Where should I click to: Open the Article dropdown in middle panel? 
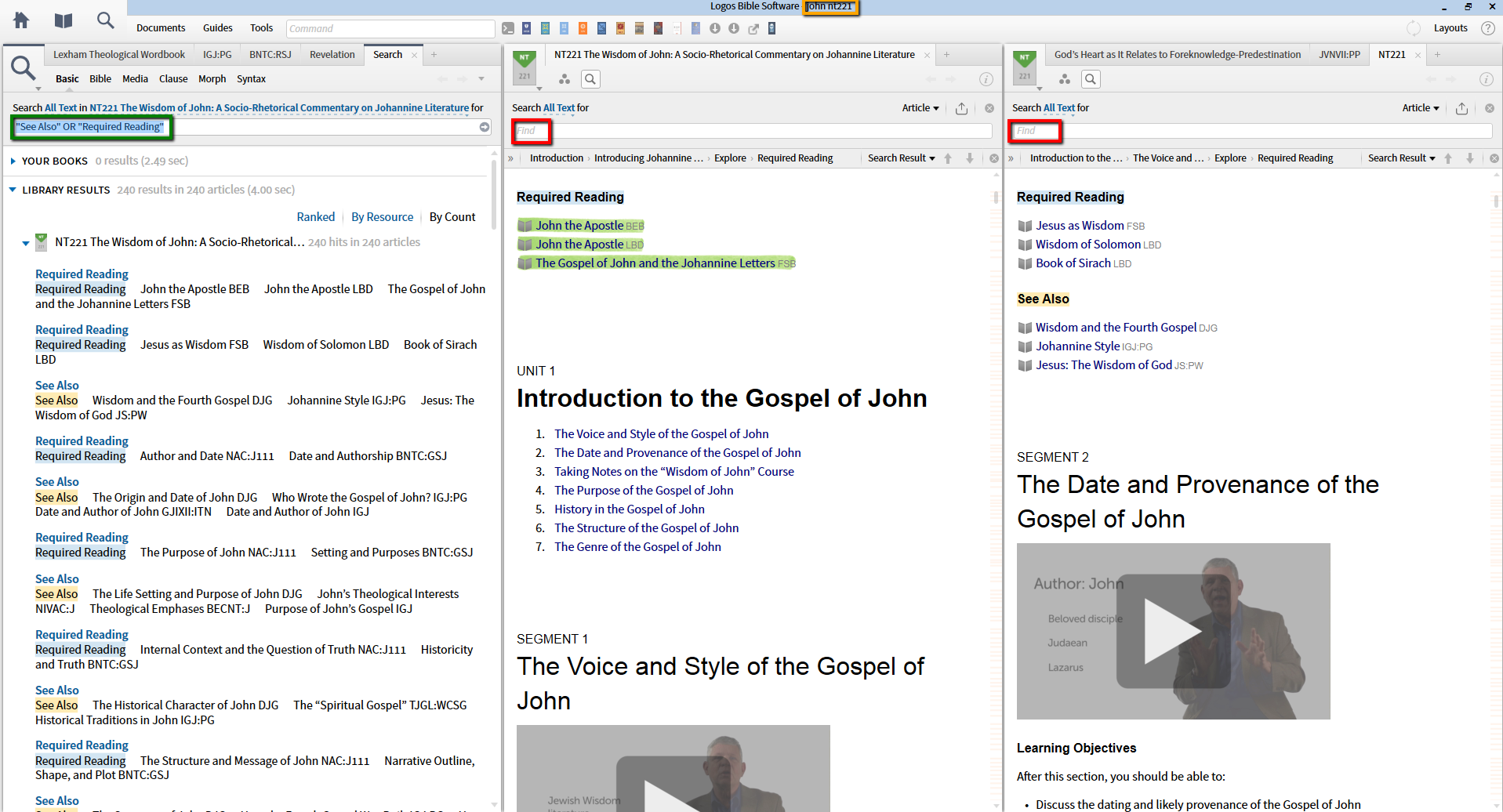coord(920,108)
